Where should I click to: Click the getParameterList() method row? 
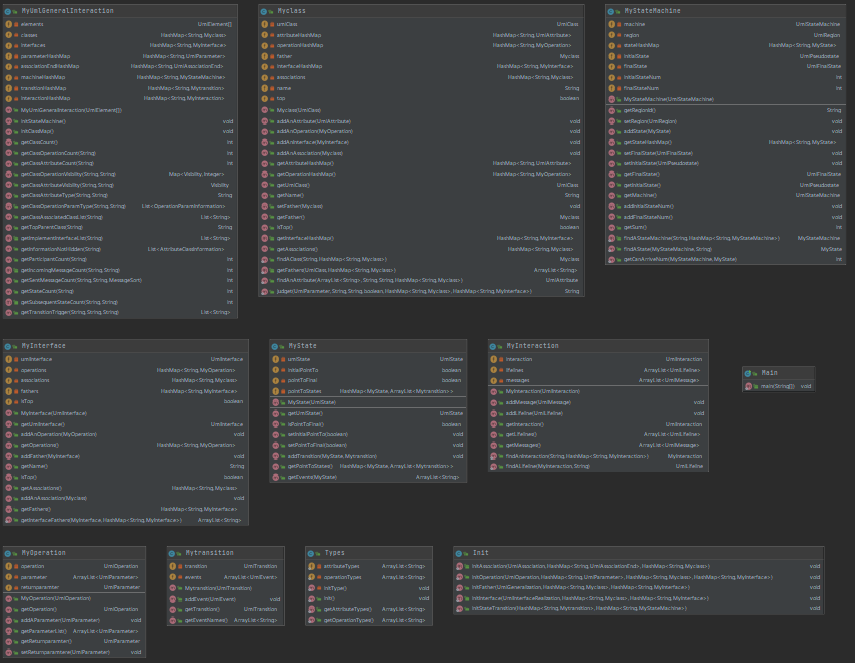coord(74,631)
